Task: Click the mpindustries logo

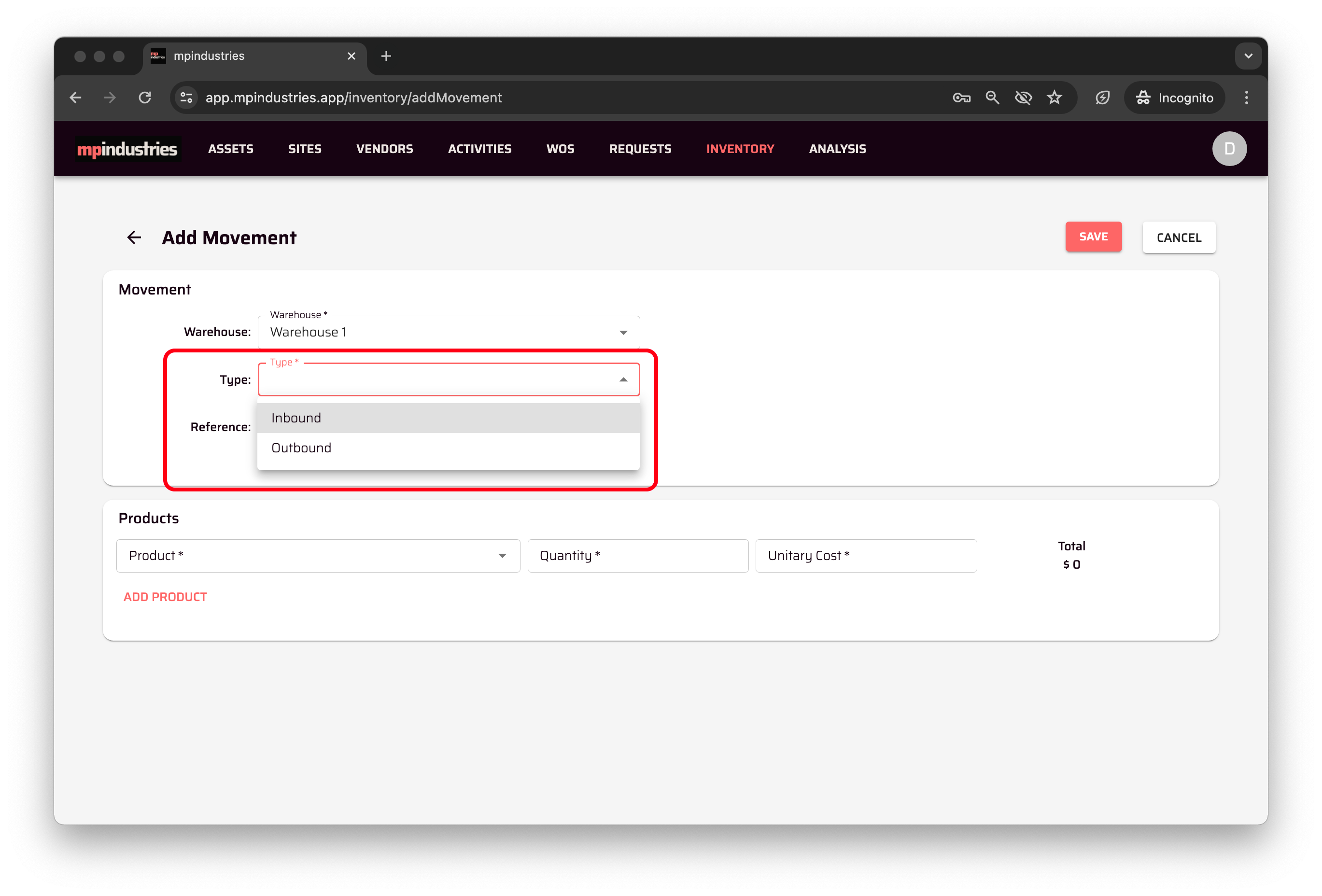Action: pyautogui.click(x=127, y=149)
